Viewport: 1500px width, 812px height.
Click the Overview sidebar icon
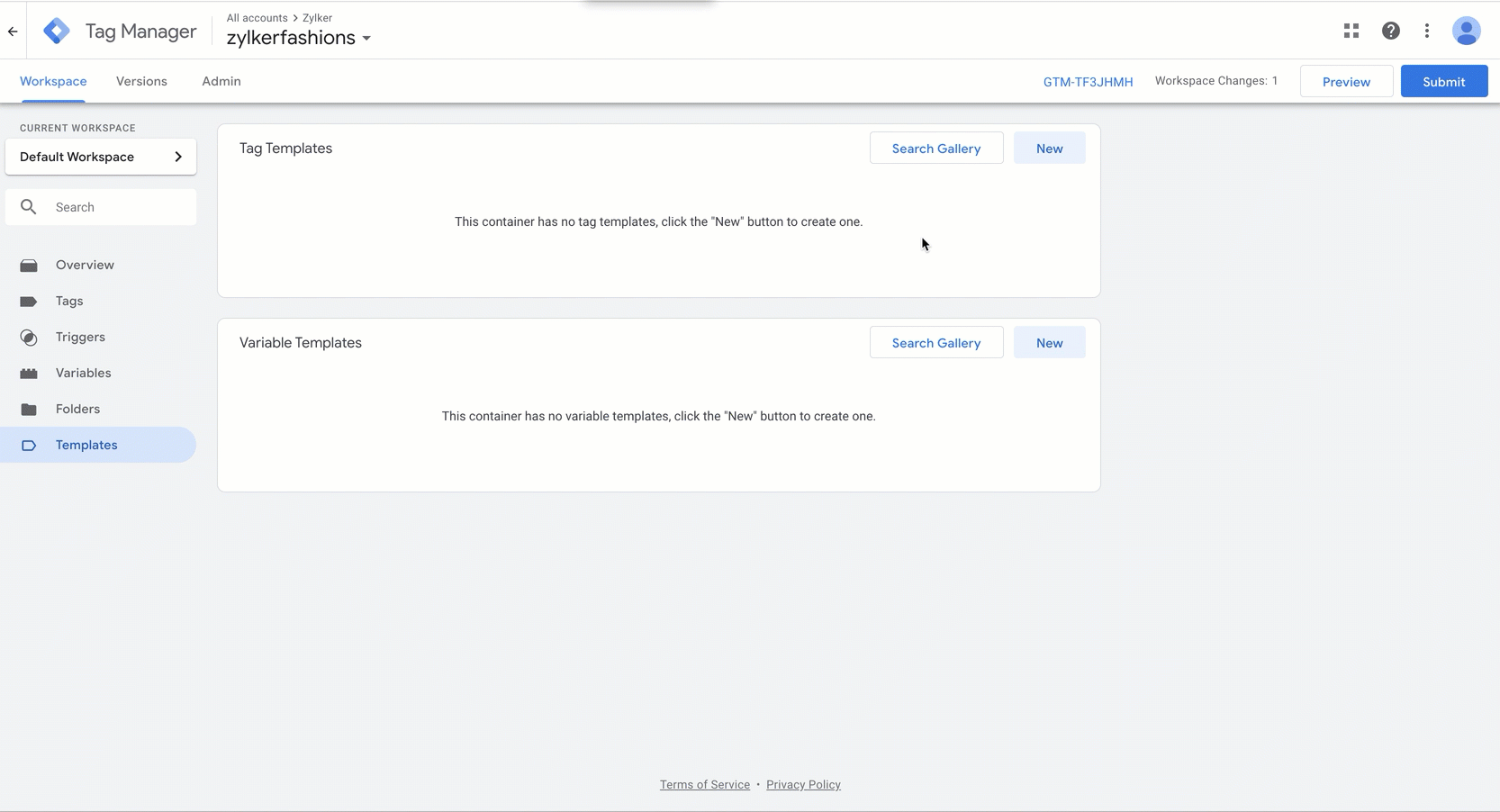coord(29,266)
